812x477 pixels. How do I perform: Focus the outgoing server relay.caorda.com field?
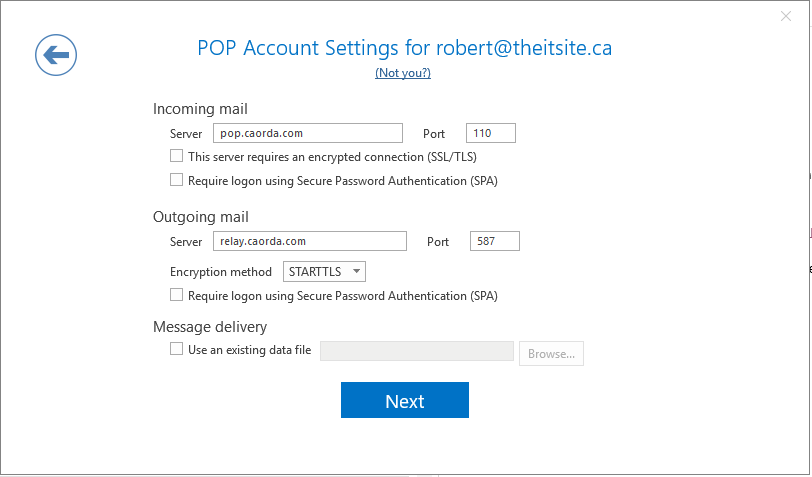click(310, 241)
